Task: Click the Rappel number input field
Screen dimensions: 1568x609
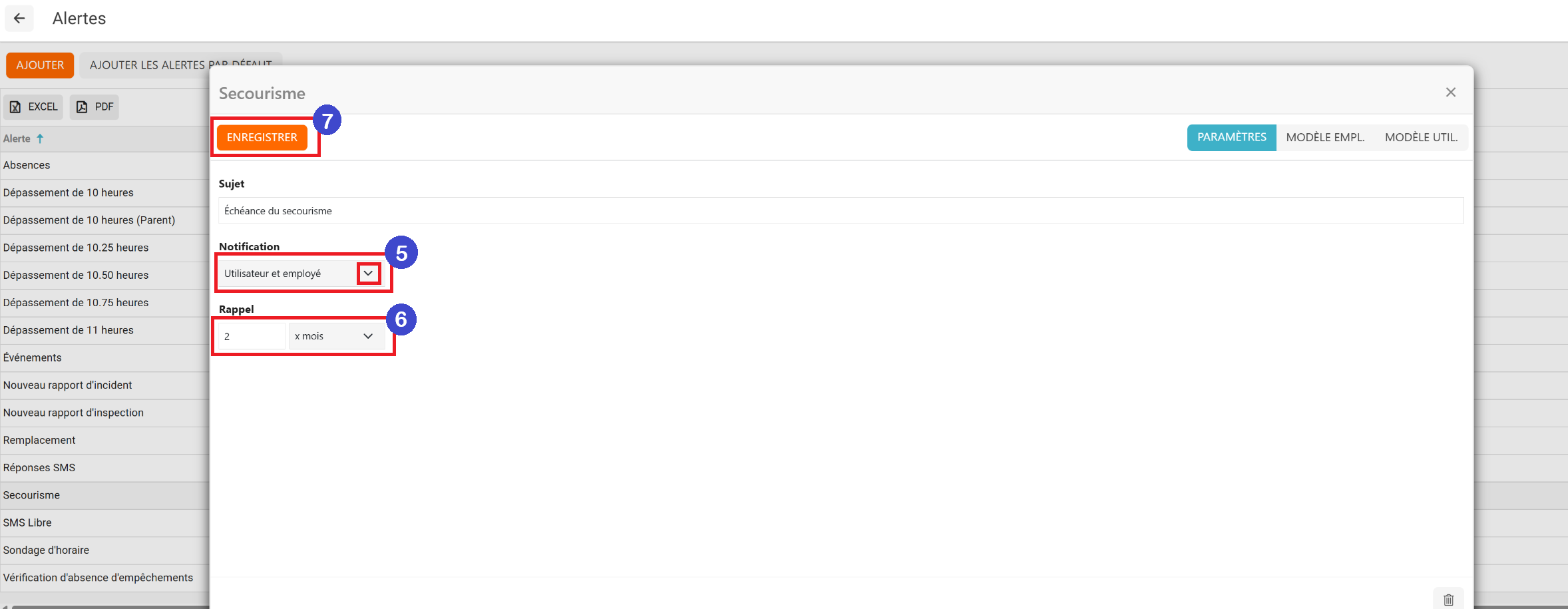Action: tap(252, 336)
